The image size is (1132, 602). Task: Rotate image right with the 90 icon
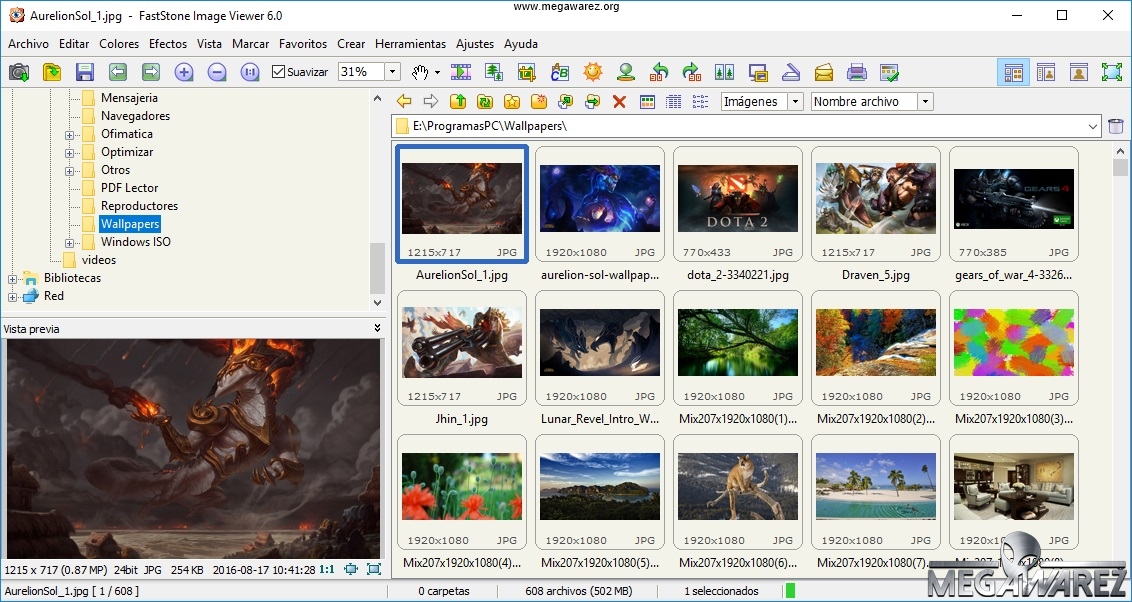[692, 72]
